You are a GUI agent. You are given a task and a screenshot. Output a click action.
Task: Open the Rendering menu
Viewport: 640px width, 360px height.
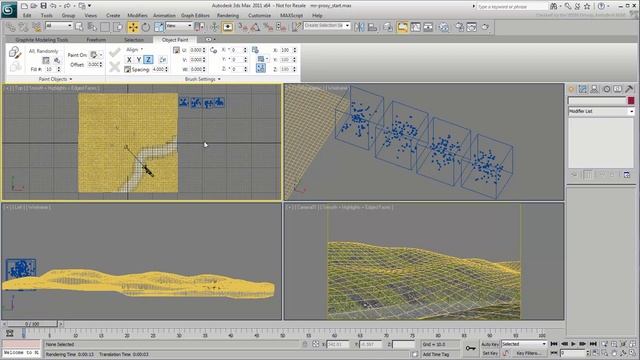(228, 16)
